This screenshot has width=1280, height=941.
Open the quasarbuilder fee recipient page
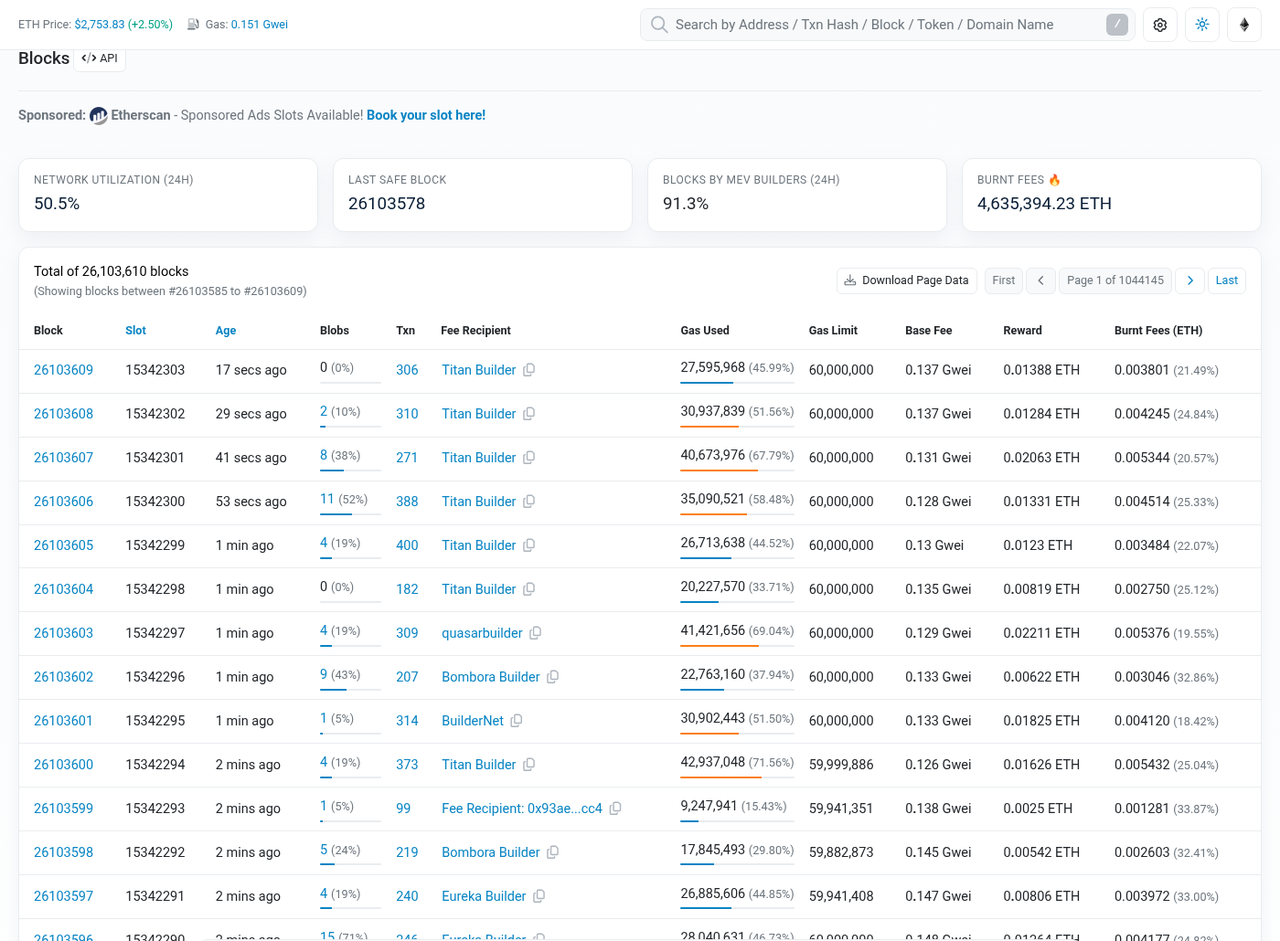(482, 634)
